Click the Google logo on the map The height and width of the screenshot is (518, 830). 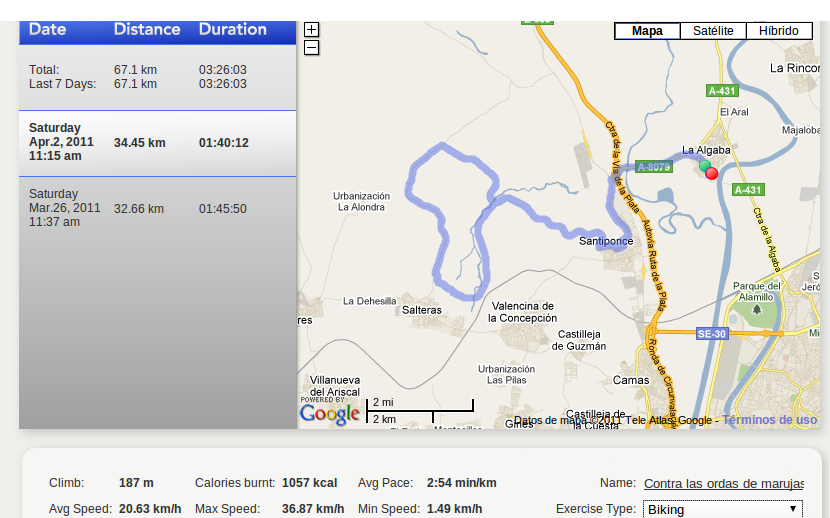click(x=330, y=414)
